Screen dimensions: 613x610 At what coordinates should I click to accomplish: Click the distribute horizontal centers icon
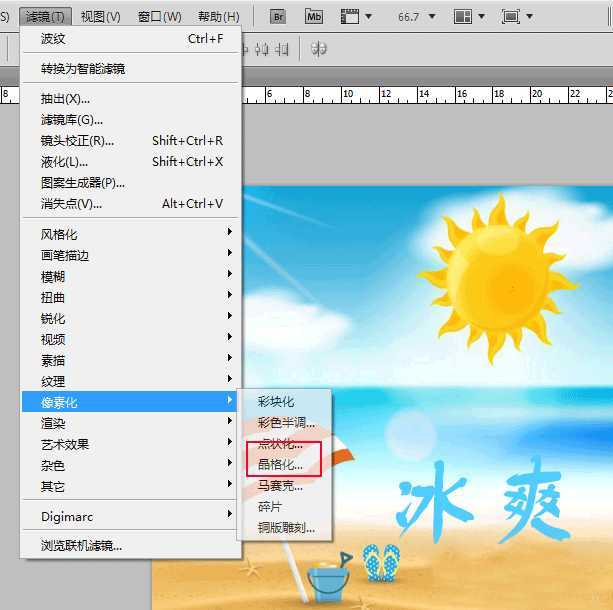coord(264,48)
